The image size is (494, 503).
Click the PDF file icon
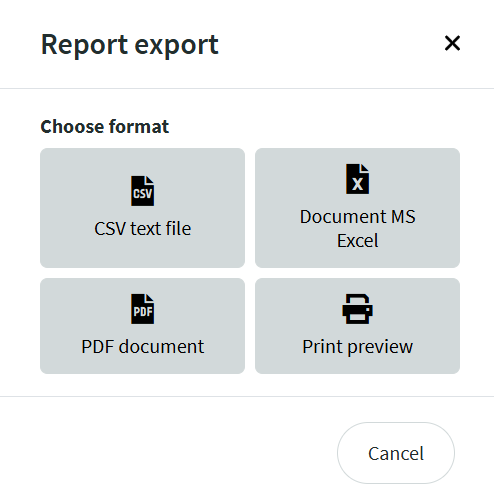[142, 309]
